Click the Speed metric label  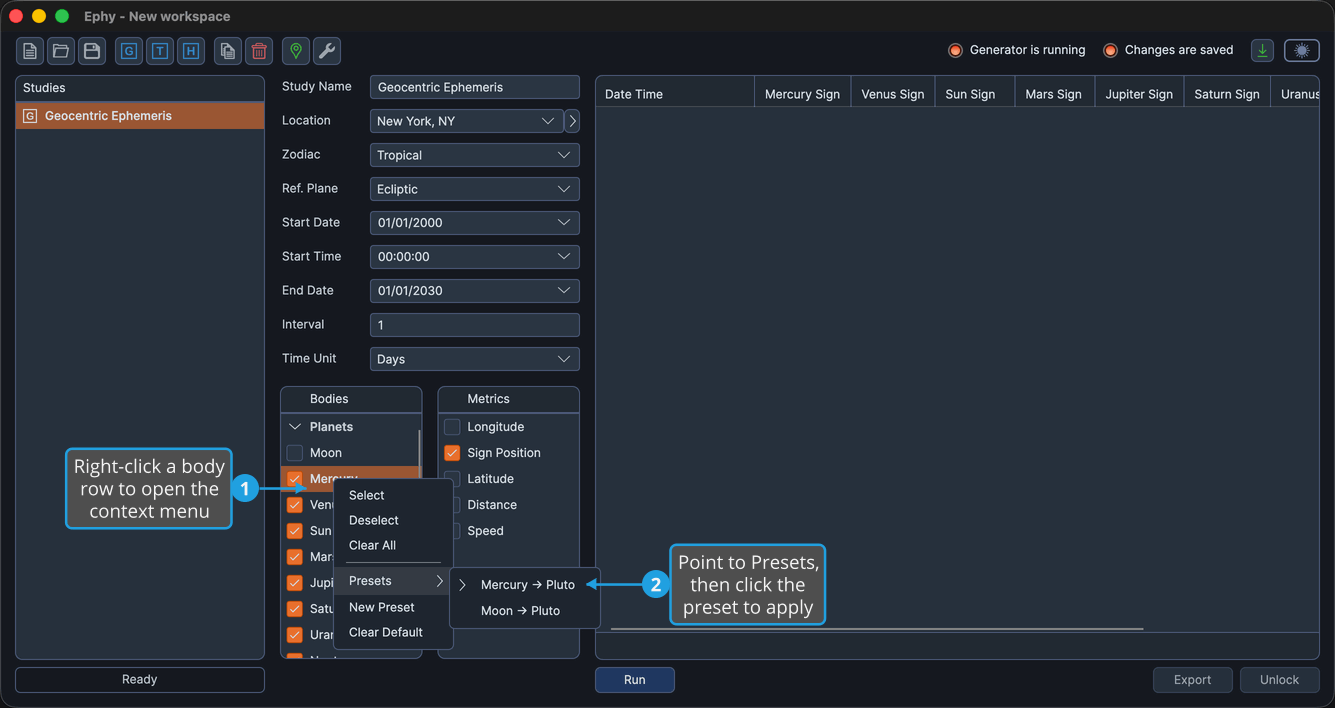point(485,531)
